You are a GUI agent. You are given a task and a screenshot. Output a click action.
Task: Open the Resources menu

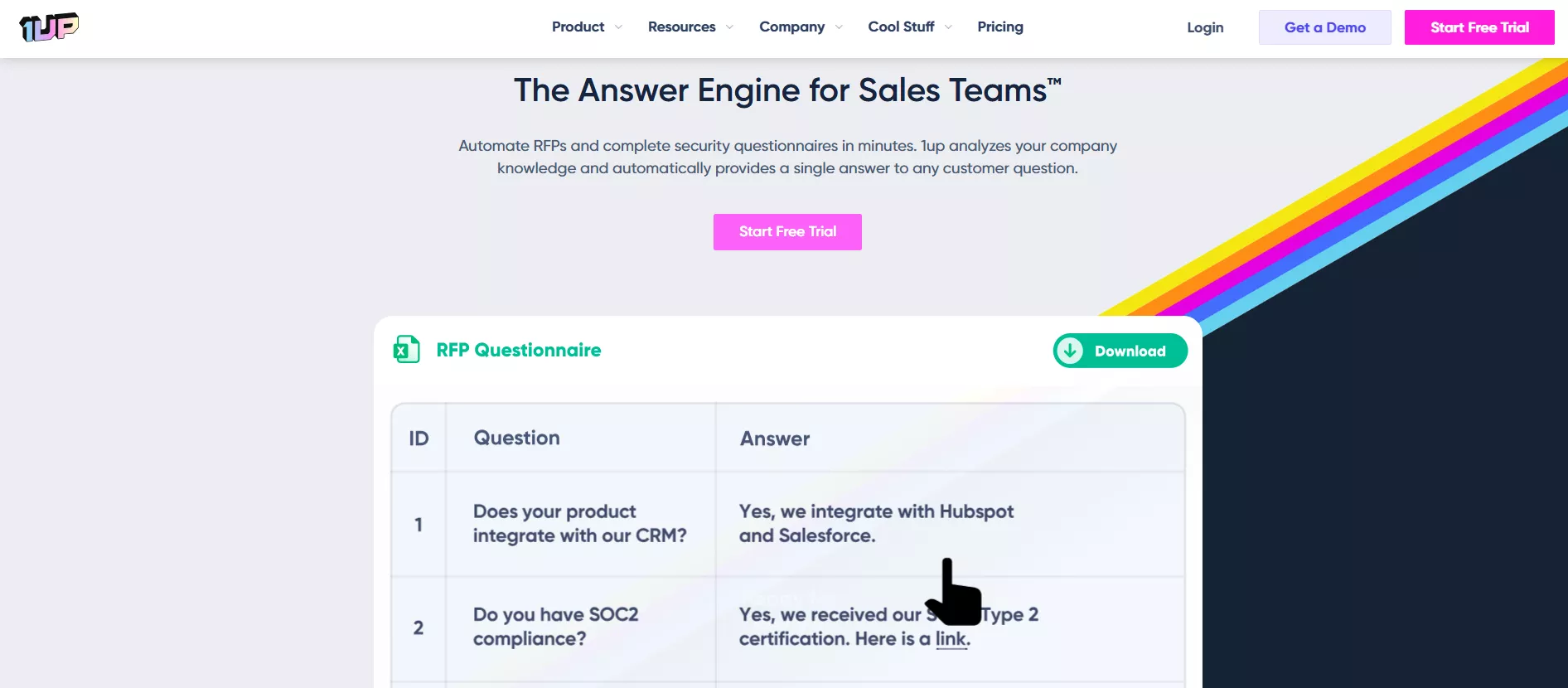[681, 27]
